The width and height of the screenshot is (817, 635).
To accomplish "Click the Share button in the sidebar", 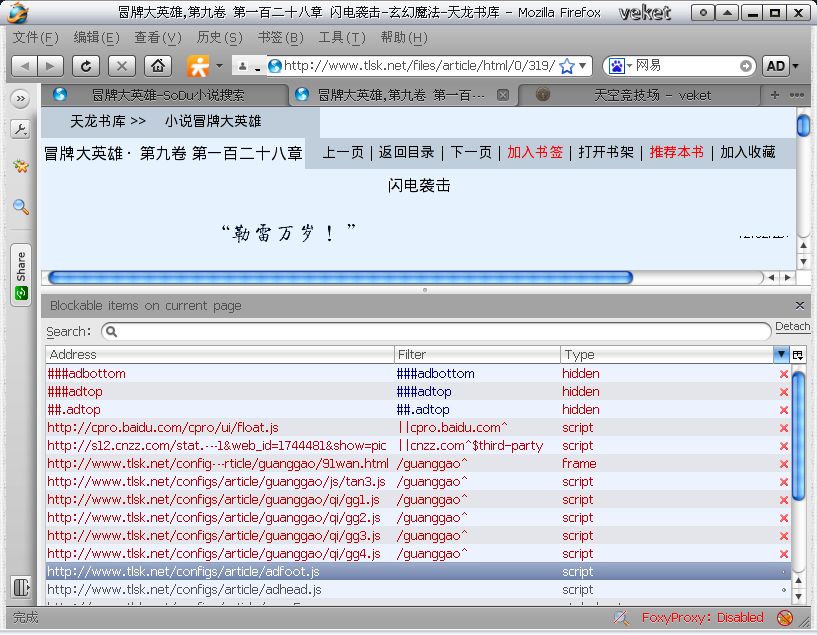I will tap(21, 275).
